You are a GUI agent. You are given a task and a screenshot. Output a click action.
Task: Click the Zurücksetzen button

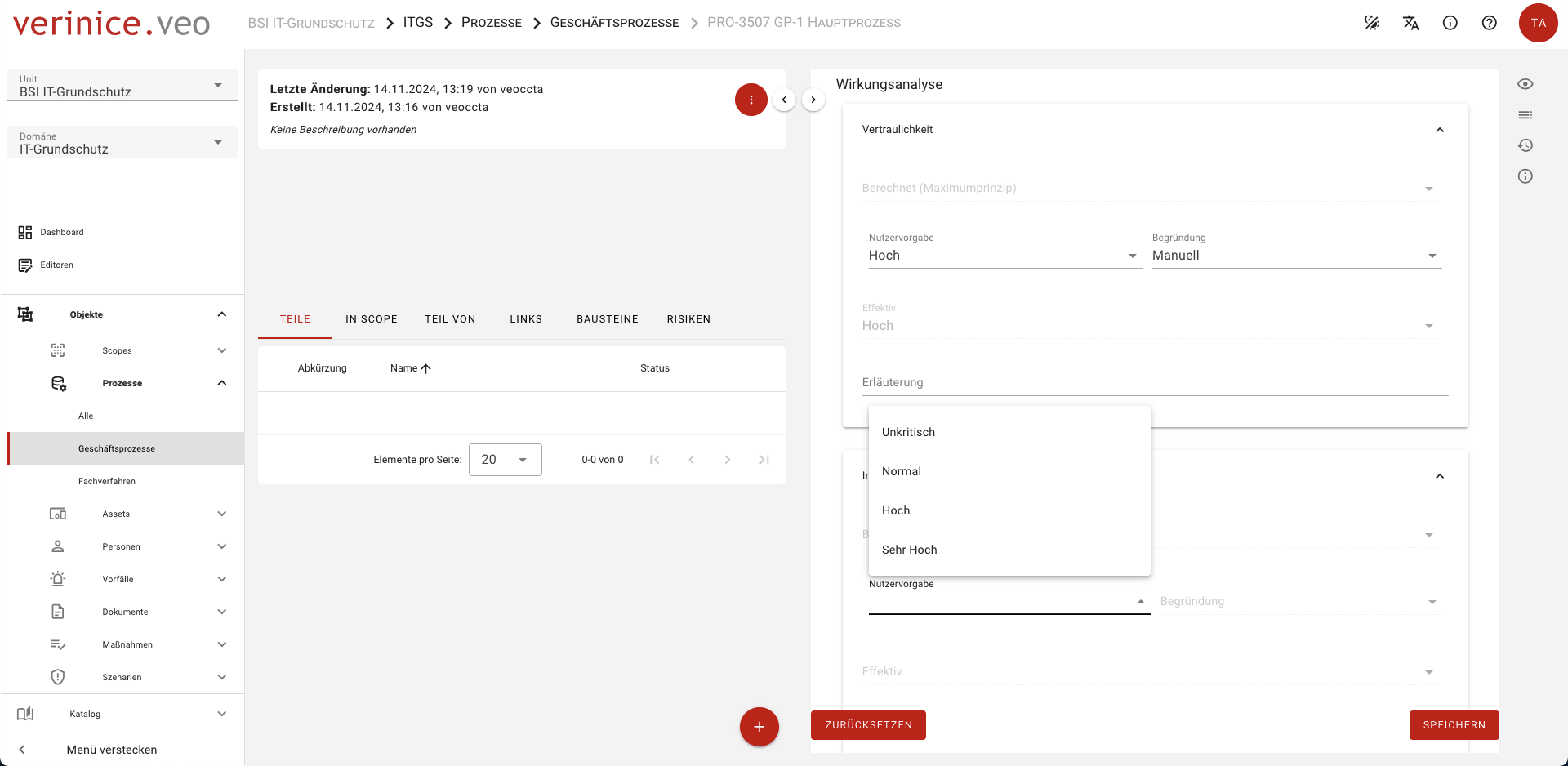pos(868,725)
